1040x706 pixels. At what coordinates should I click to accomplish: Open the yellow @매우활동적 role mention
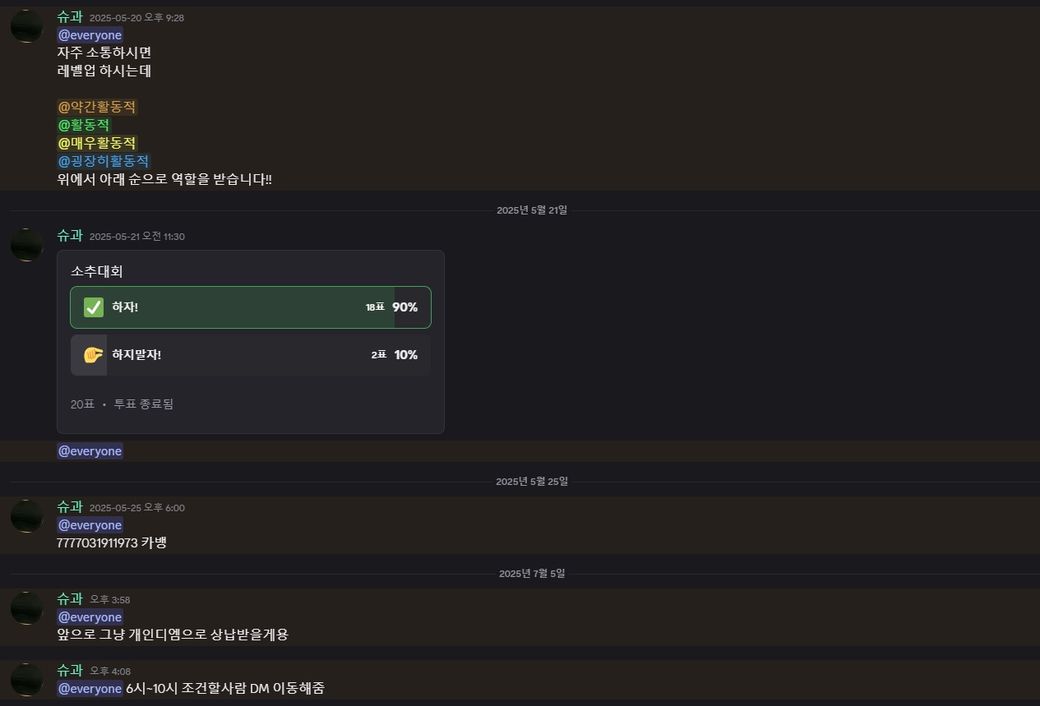pyautogui.click(x=97, y=143)
